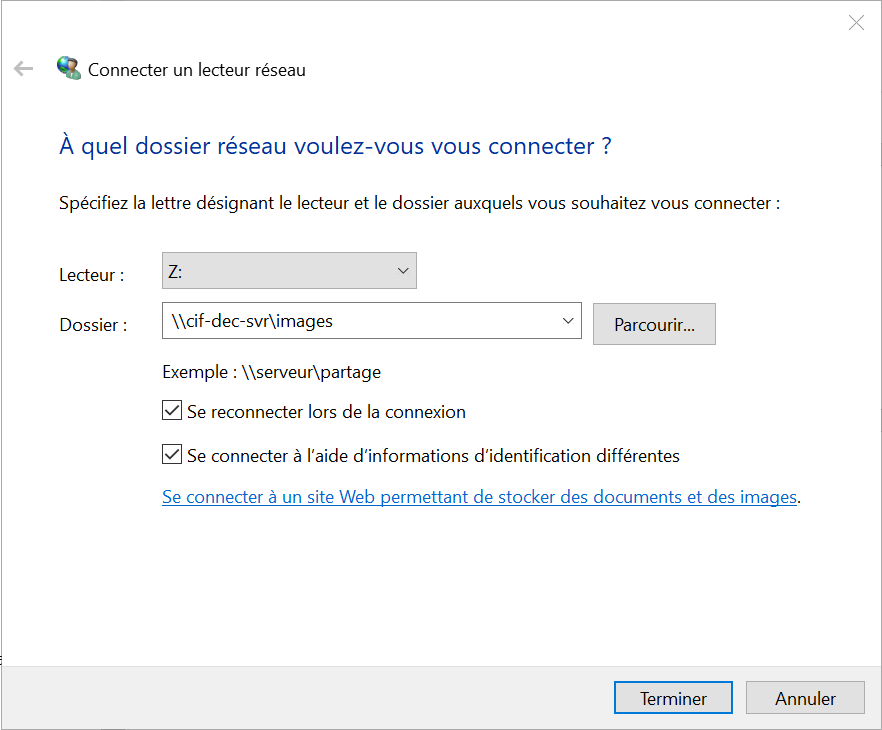Click the "À quel dossier réseau" heading
The image size is (882, 730).
tap(335, 146)
